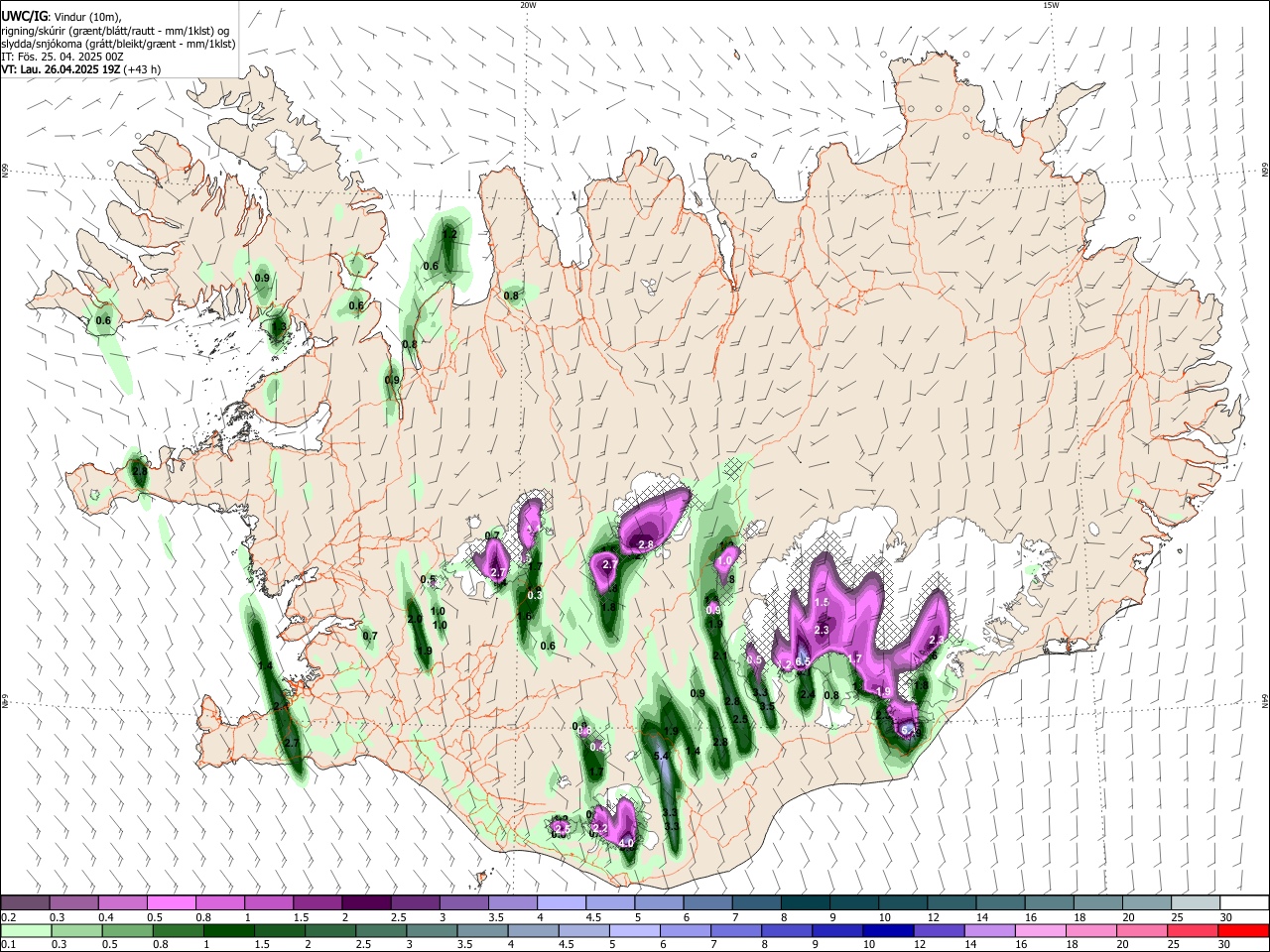This screenshot has height=952, width=1270.
Task: Click the 5.4 precipitation value on the map
Action: coord(663,757)
